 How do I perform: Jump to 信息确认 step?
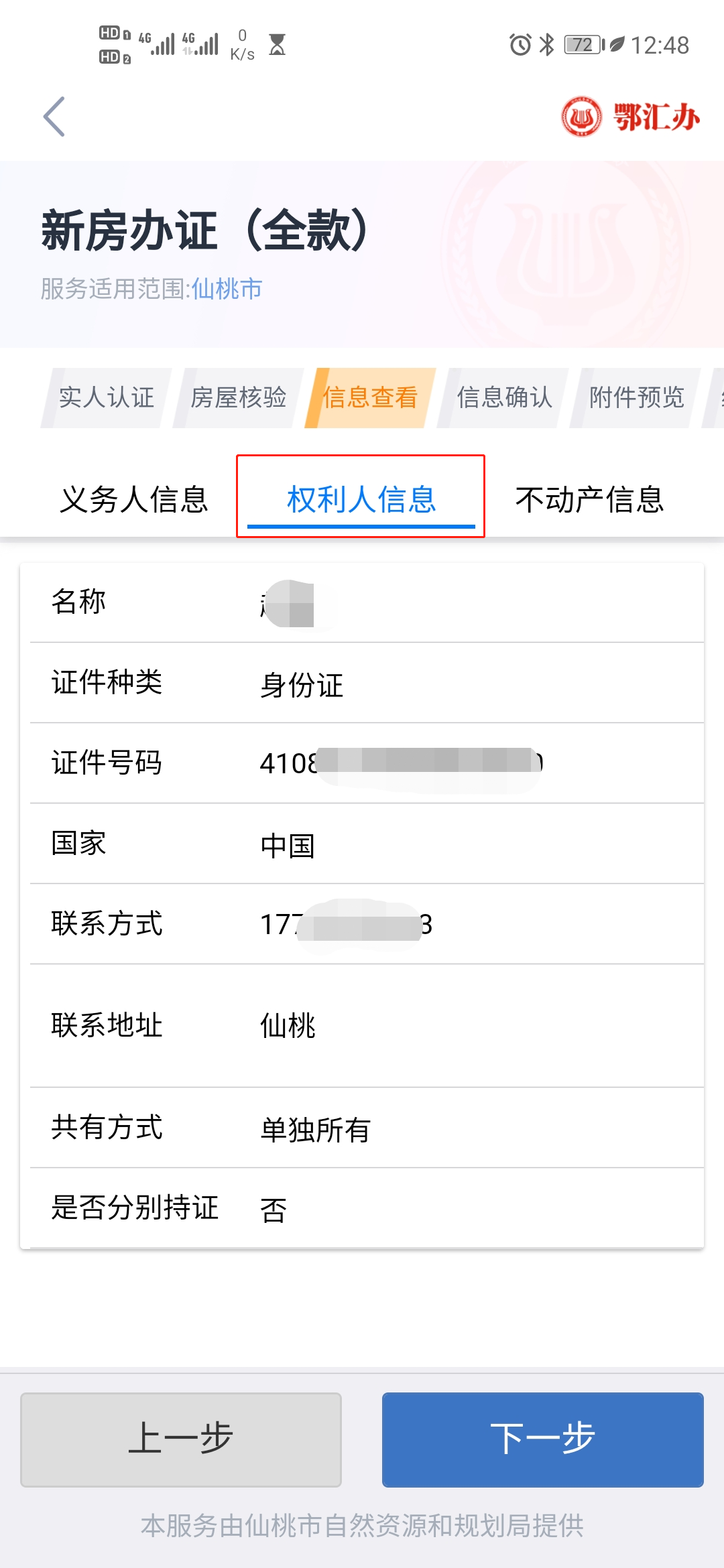(x=504, y=397)
